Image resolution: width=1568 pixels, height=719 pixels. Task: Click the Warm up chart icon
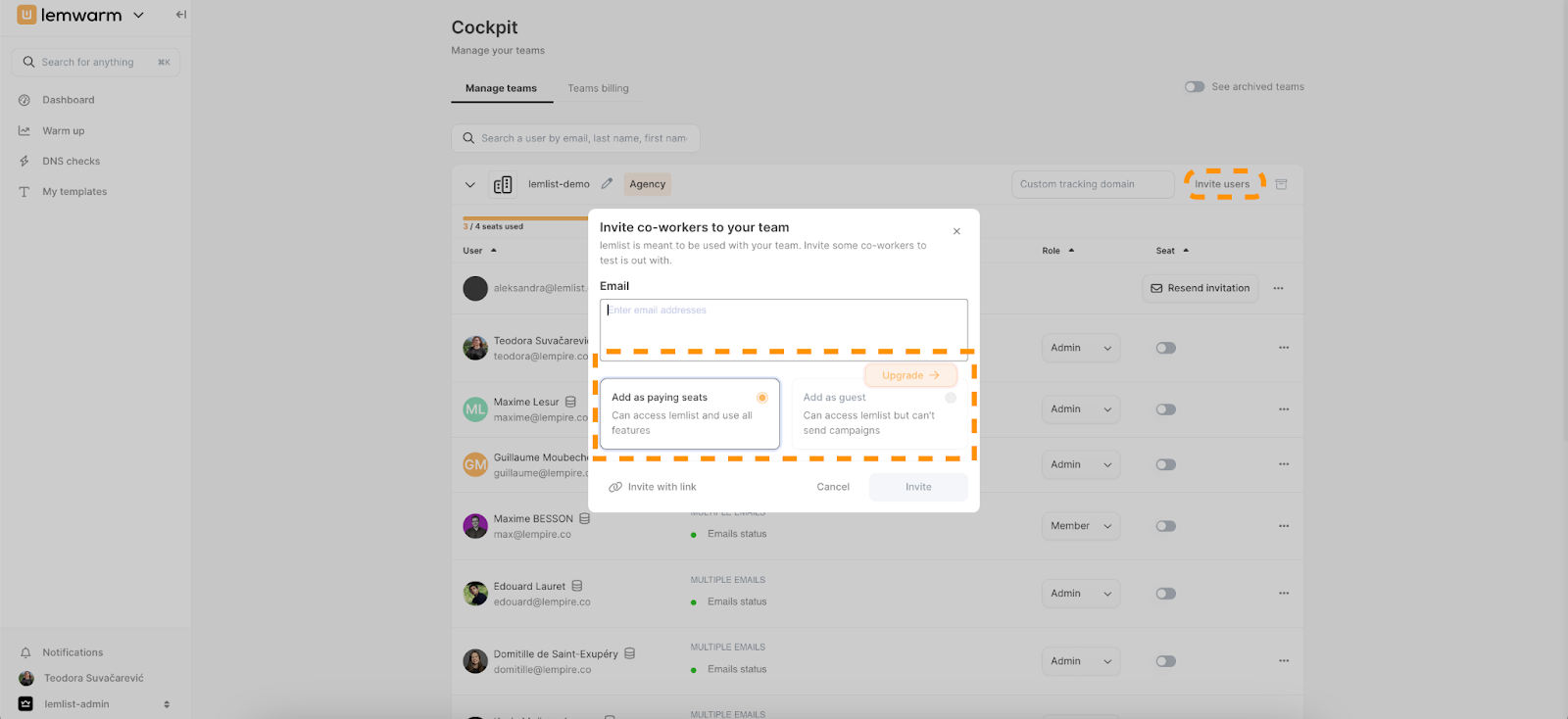(24, 131)
